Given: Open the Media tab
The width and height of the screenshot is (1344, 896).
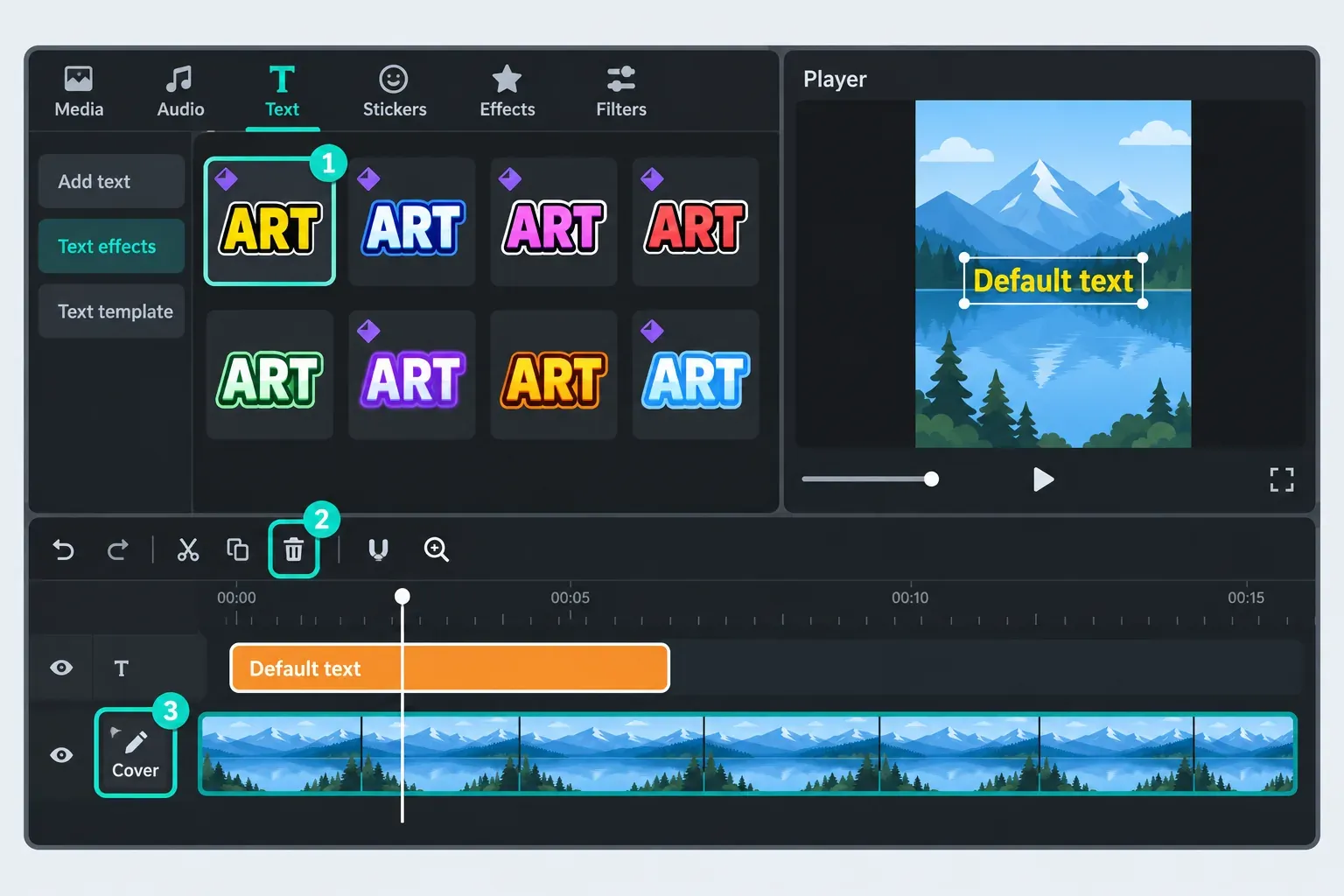Looking at the screenshot, I should 79,92.
